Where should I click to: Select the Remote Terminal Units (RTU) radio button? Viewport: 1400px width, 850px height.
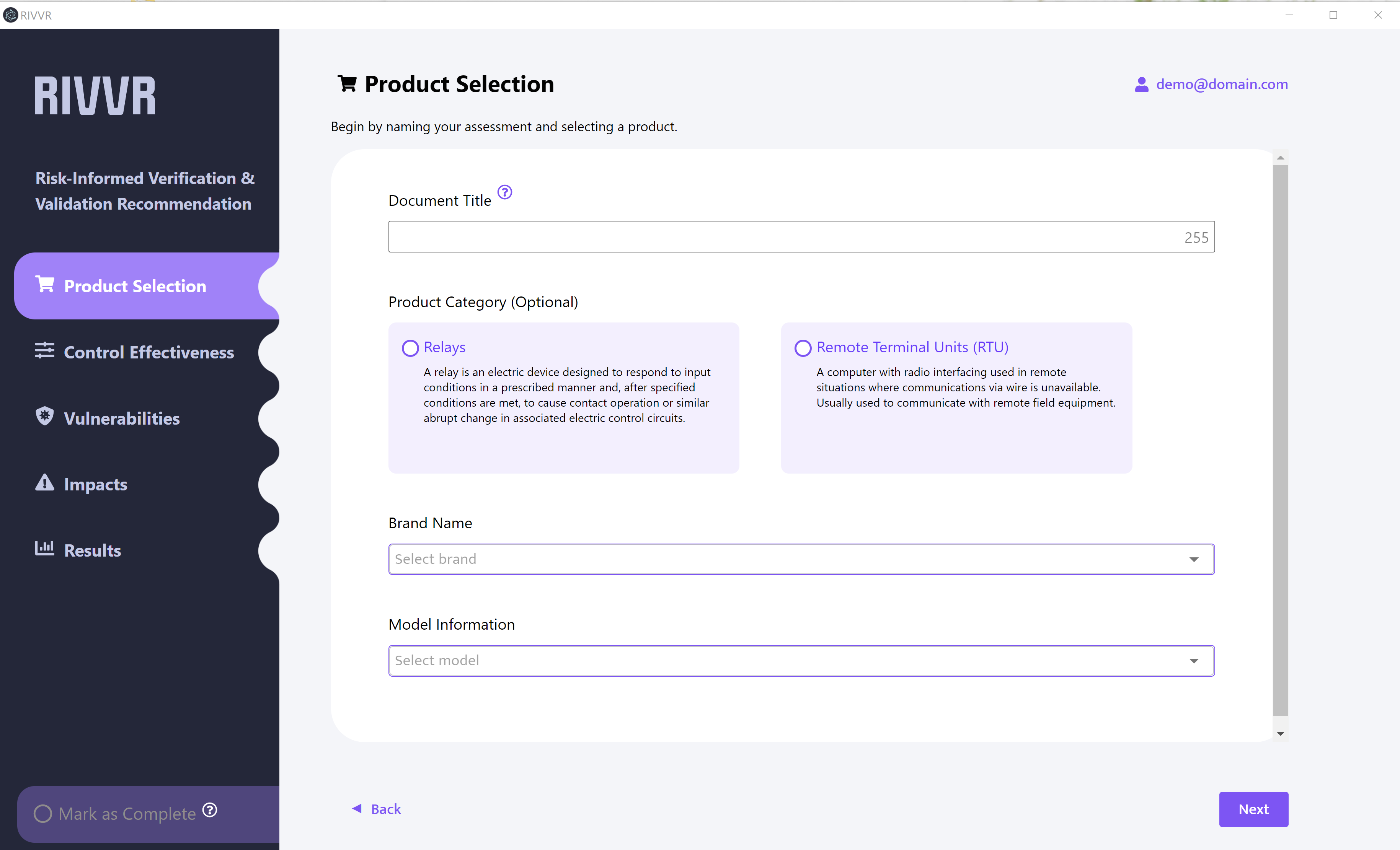(x=803, y=348)
